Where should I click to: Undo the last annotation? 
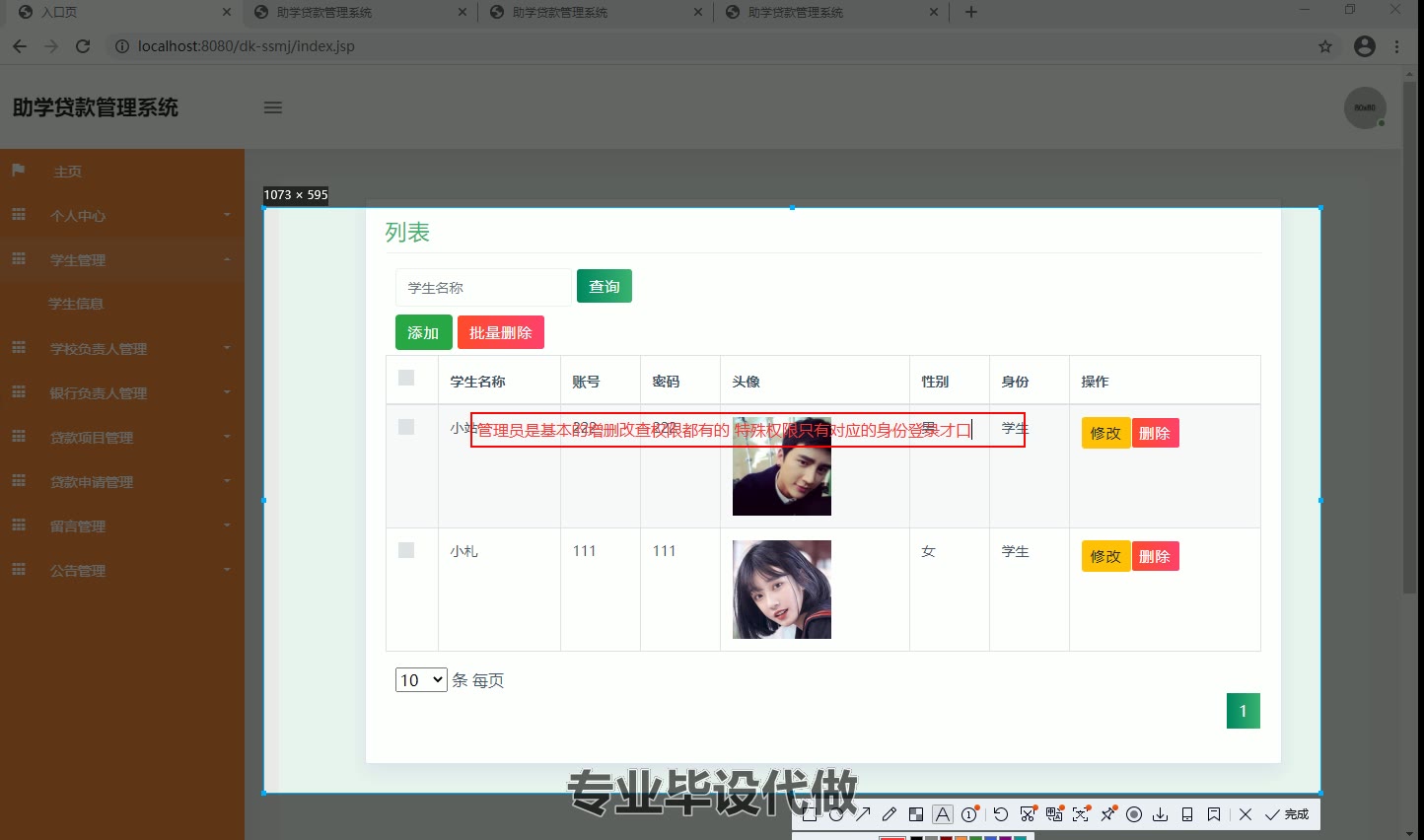[1001, 814]
